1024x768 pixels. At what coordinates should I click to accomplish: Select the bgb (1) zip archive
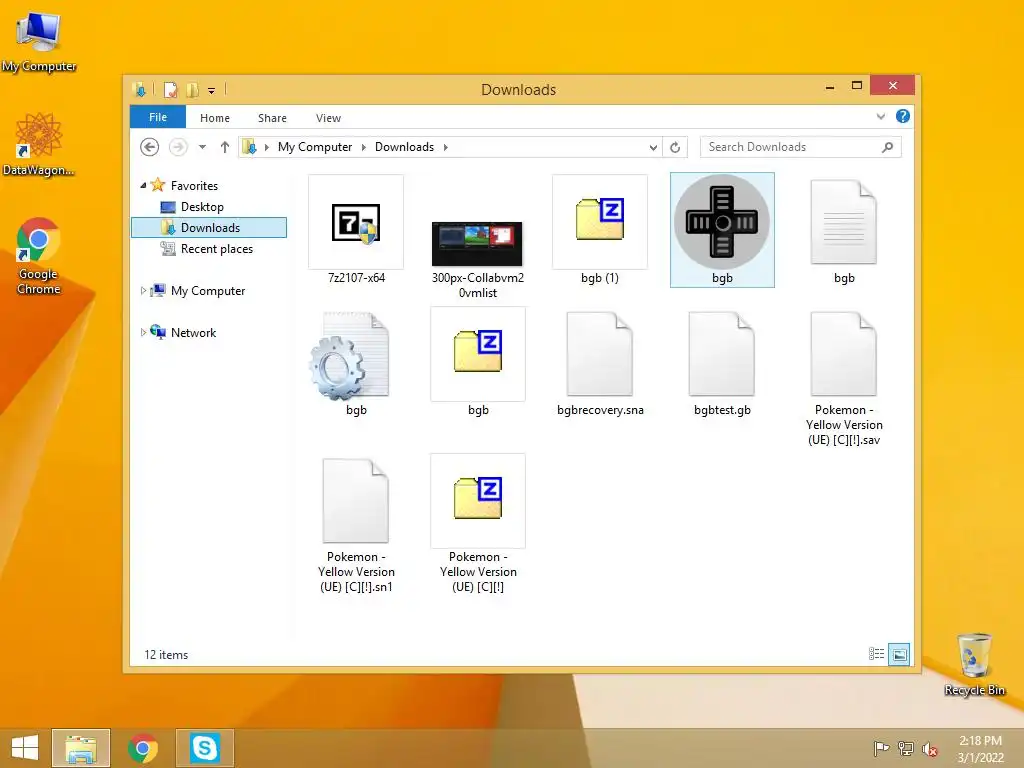tap(600, 230)
